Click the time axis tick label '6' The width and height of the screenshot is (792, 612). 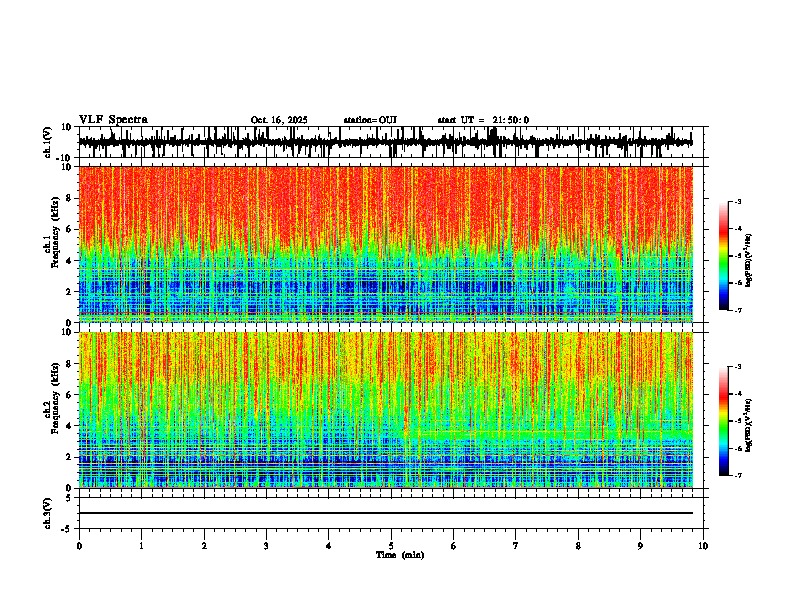point(454,546)
